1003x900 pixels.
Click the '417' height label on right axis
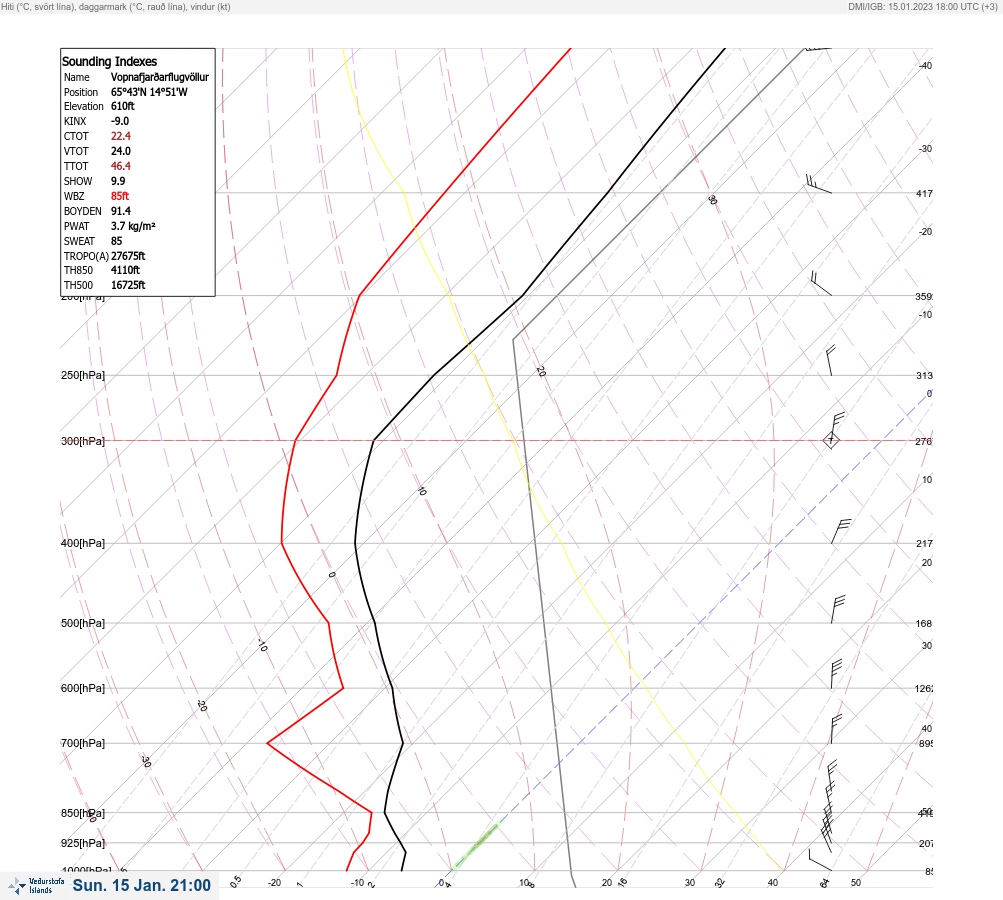924,193
